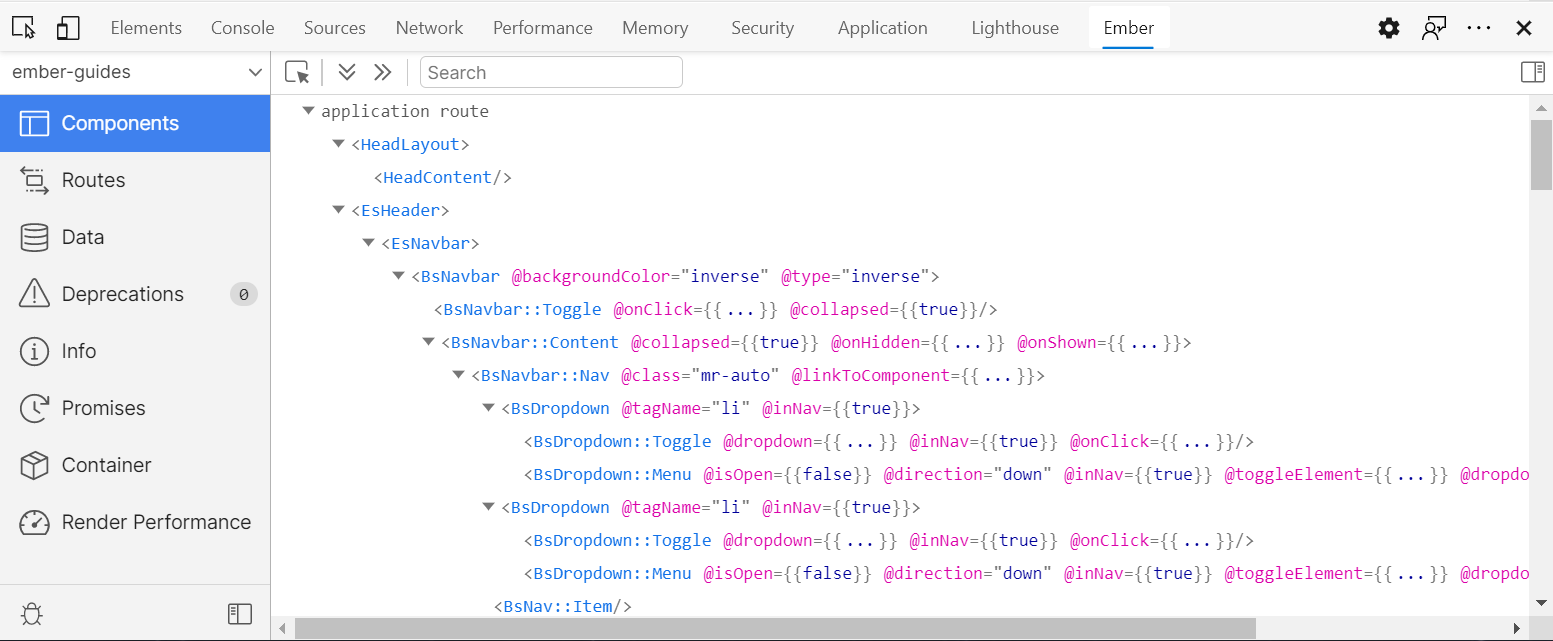Switch to the Network tab

[429, 28]
